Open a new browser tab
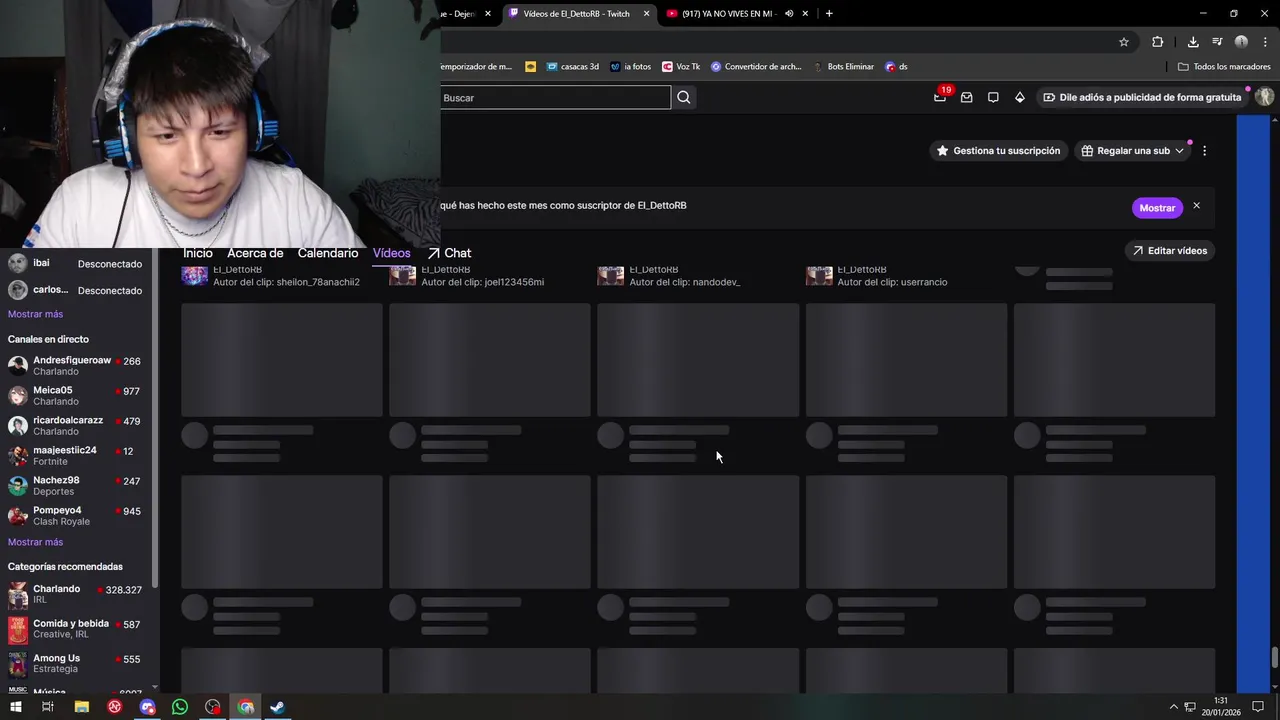 tap(829, 13)
